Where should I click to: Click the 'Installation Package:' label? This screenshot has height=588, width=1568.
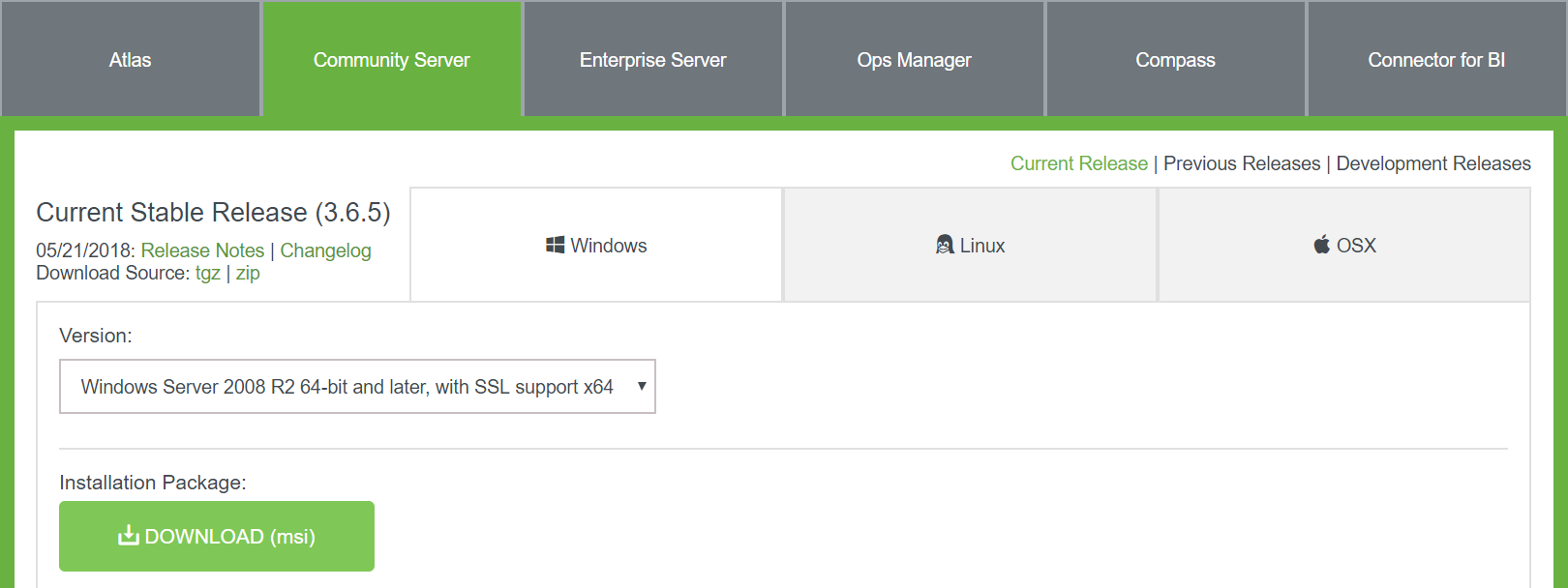click(x=153, y=483)
